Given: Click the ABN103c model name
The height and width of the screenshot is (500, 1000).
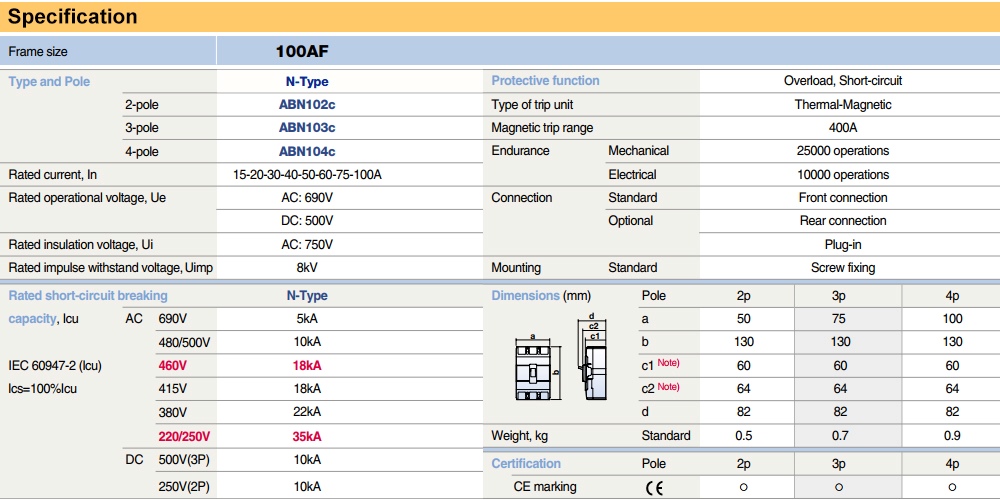Looking at the screenshot, I should [x=307, y=128].
